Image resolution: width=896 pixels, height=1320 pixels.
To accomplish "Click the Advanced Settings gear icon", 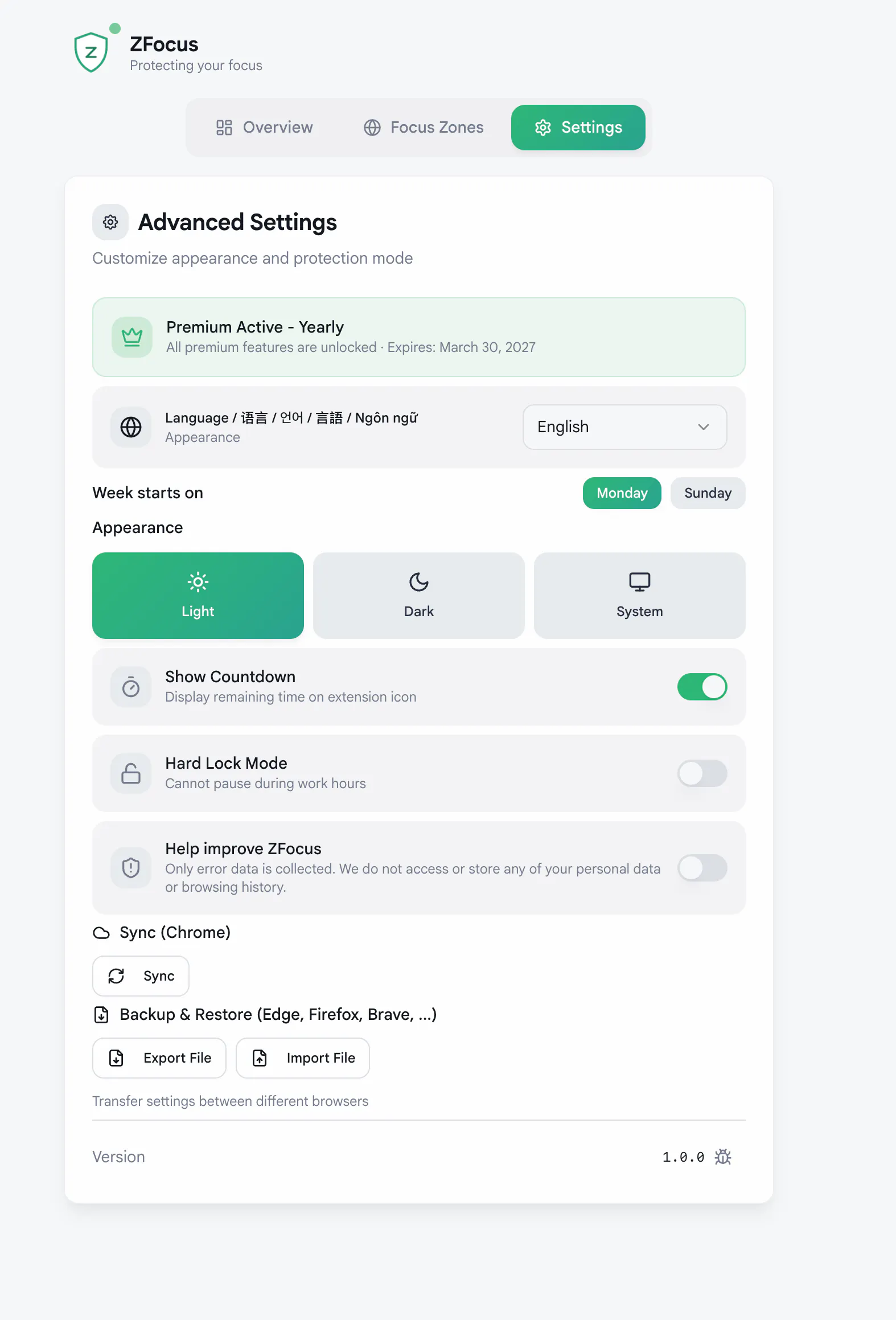I will pos(110,222).
